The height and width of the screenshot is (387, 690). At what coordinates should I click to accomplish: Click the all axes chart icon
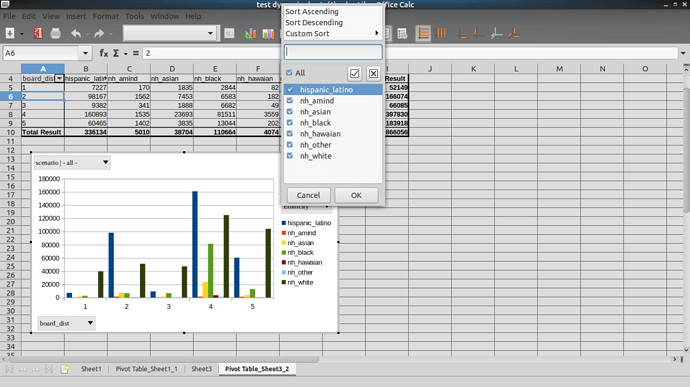514,33
